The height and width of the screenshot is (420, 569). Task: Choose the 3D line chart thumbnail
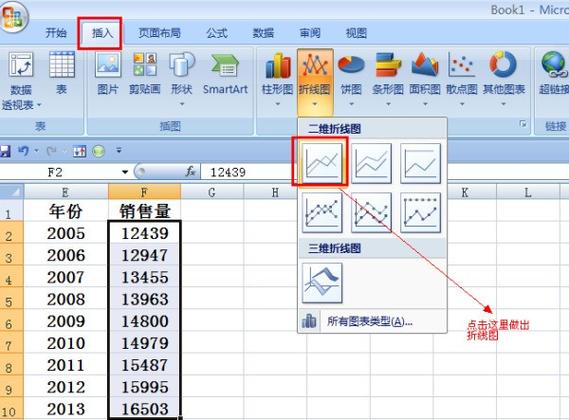tap(322, 283)
